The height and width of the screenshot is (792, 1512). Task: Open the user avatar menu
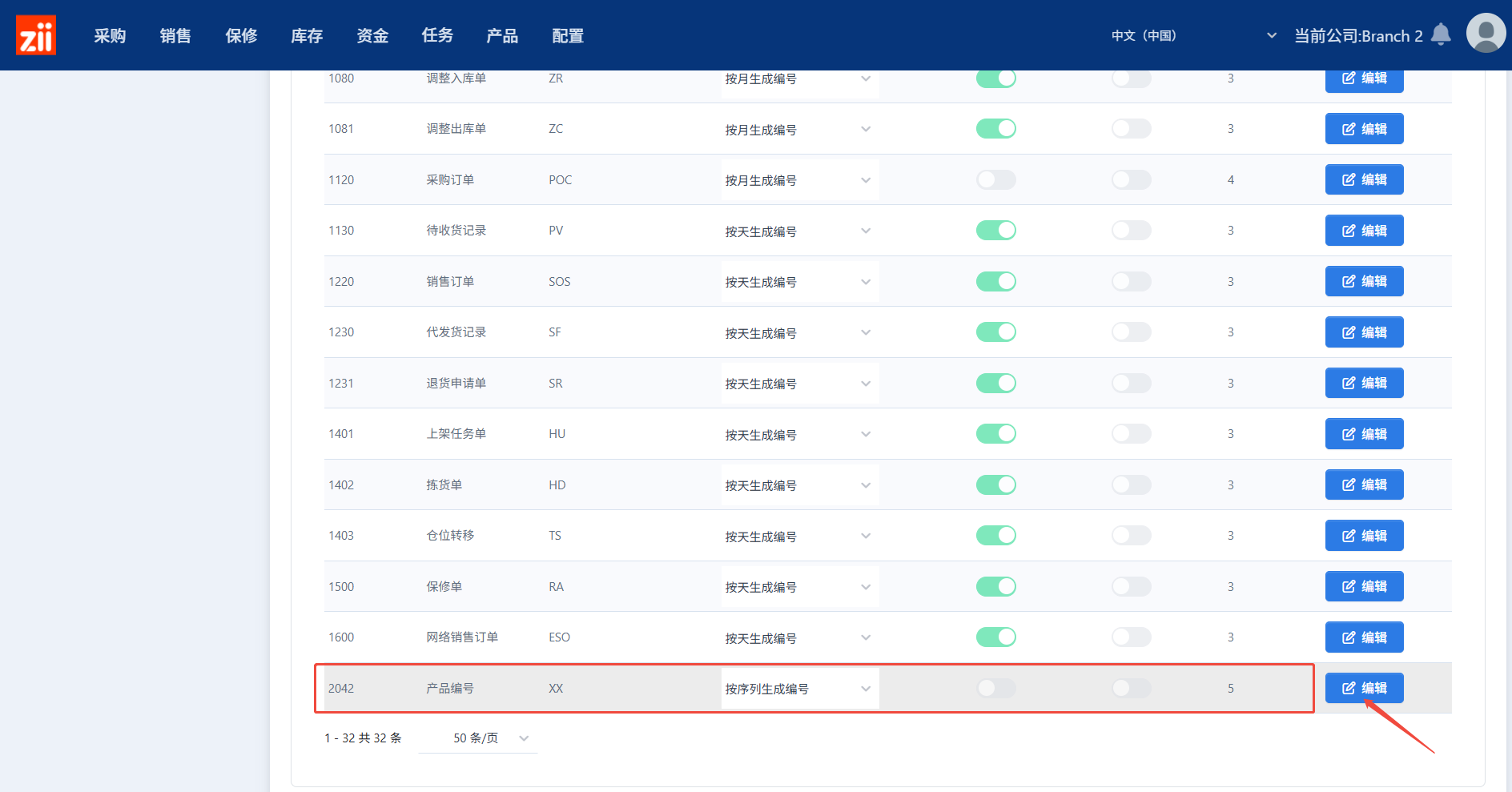[x=1486, y=33]
